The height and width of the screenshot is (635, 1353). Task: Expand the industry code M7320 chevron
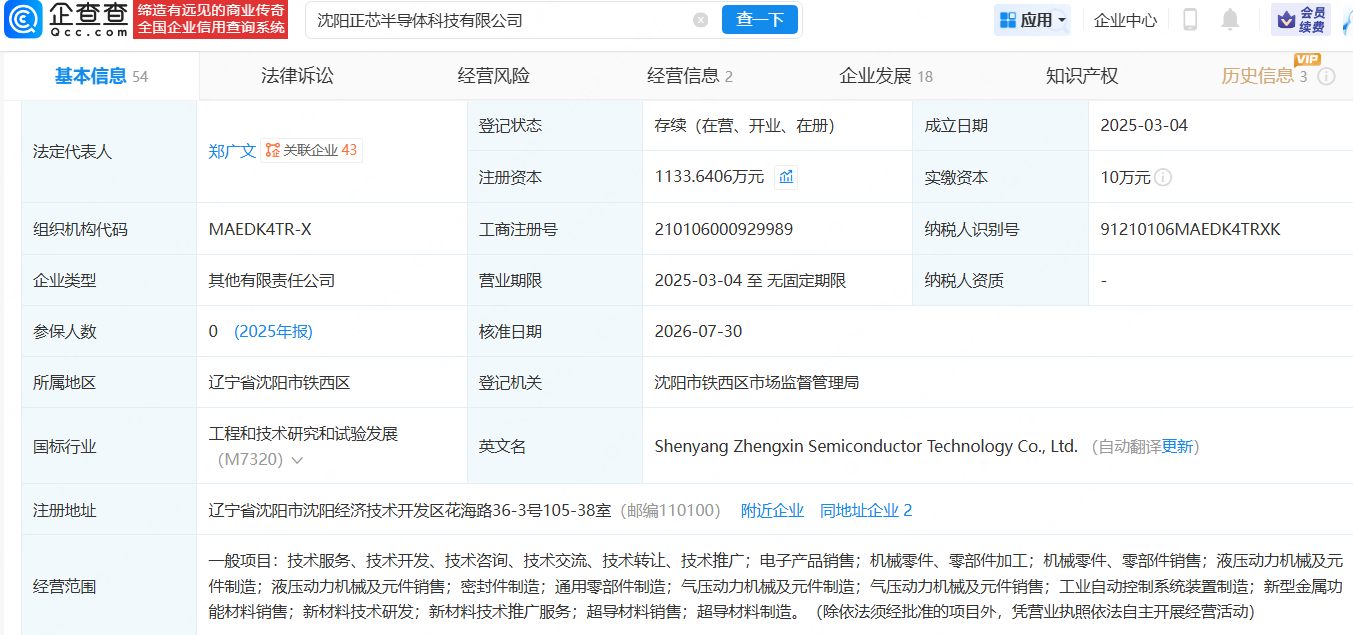pos(297,460)
